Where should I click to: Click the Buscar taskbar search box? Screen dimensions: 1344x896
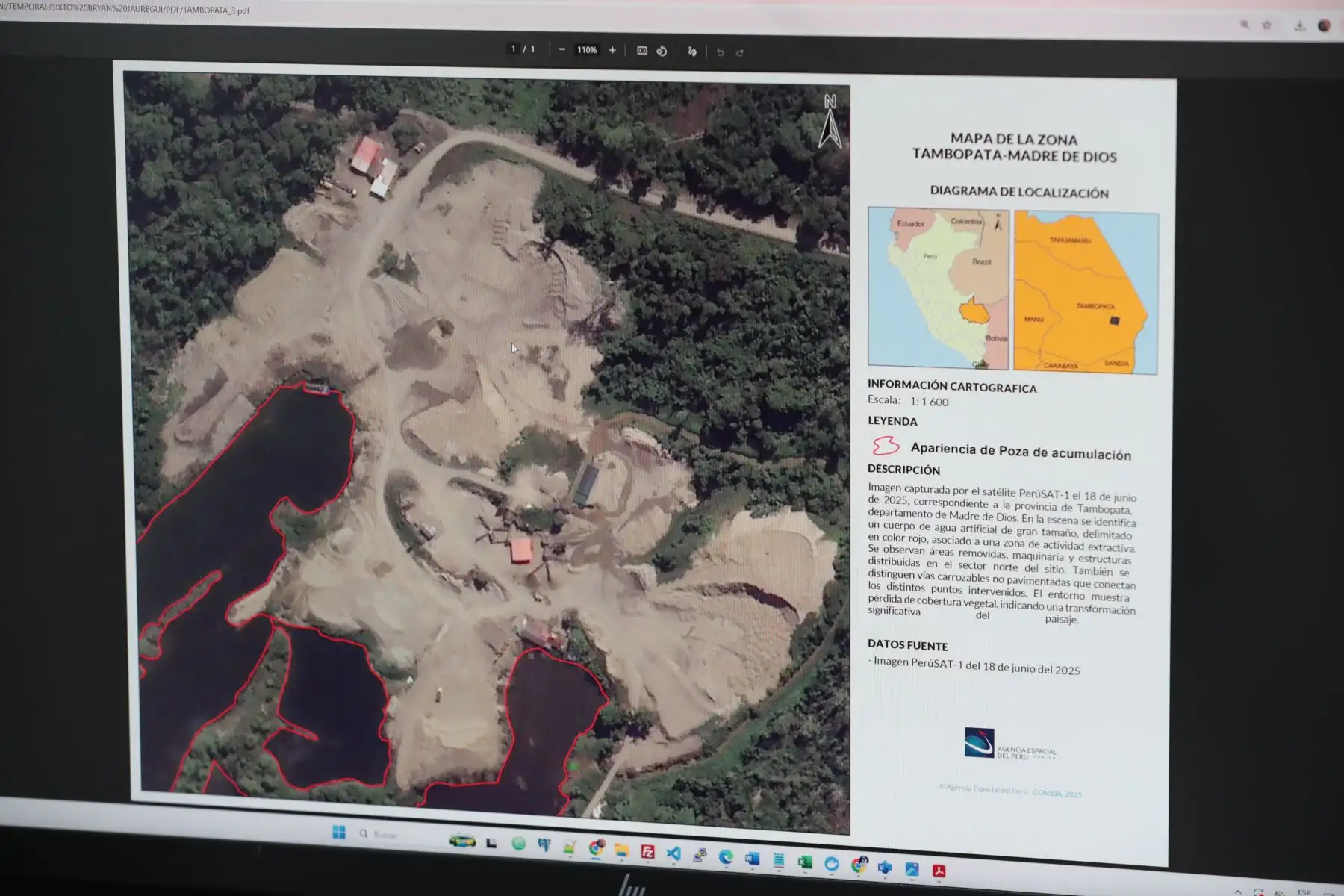(x=385, y=834)
